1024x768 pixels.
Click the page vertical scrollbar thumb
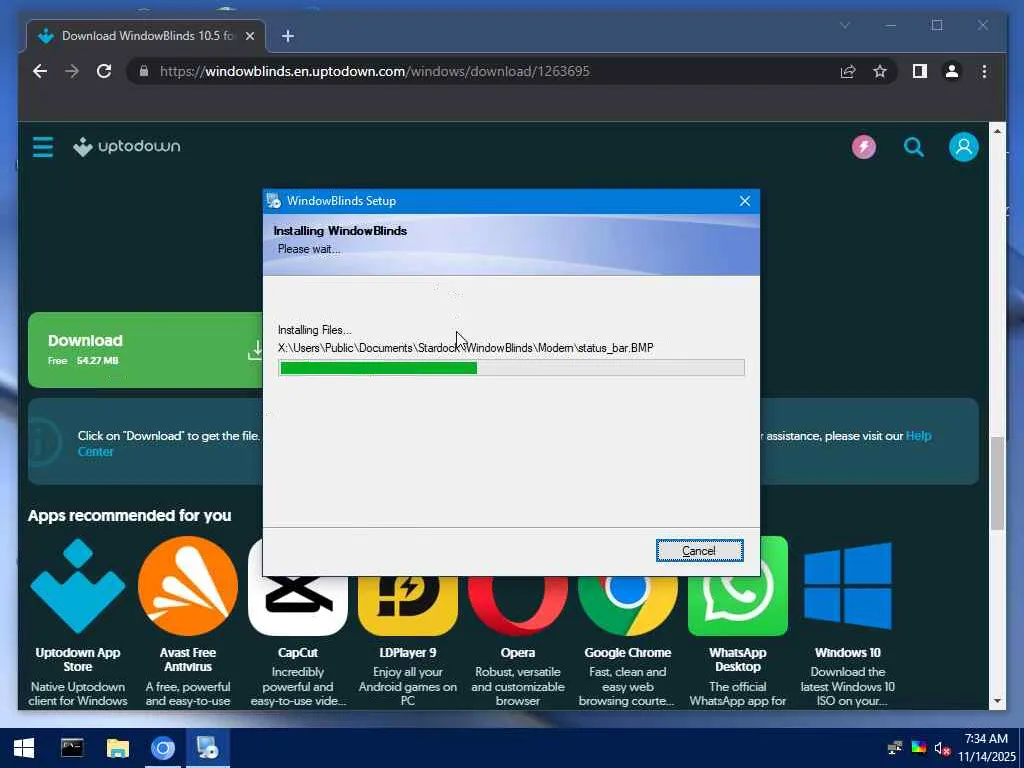[x=997, y=483]
